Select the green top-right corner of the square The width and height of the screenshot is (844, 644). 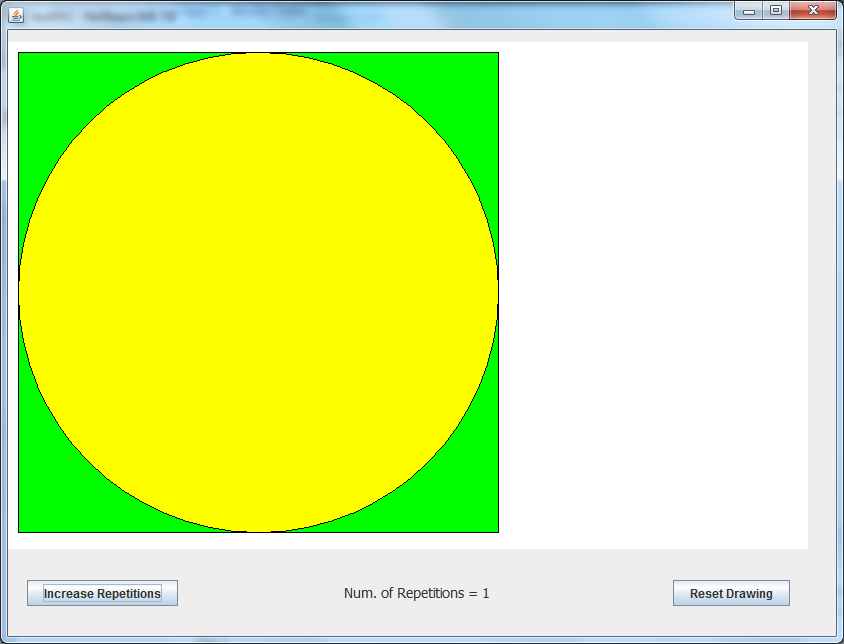pyautogui.click(x=485, y=66)
